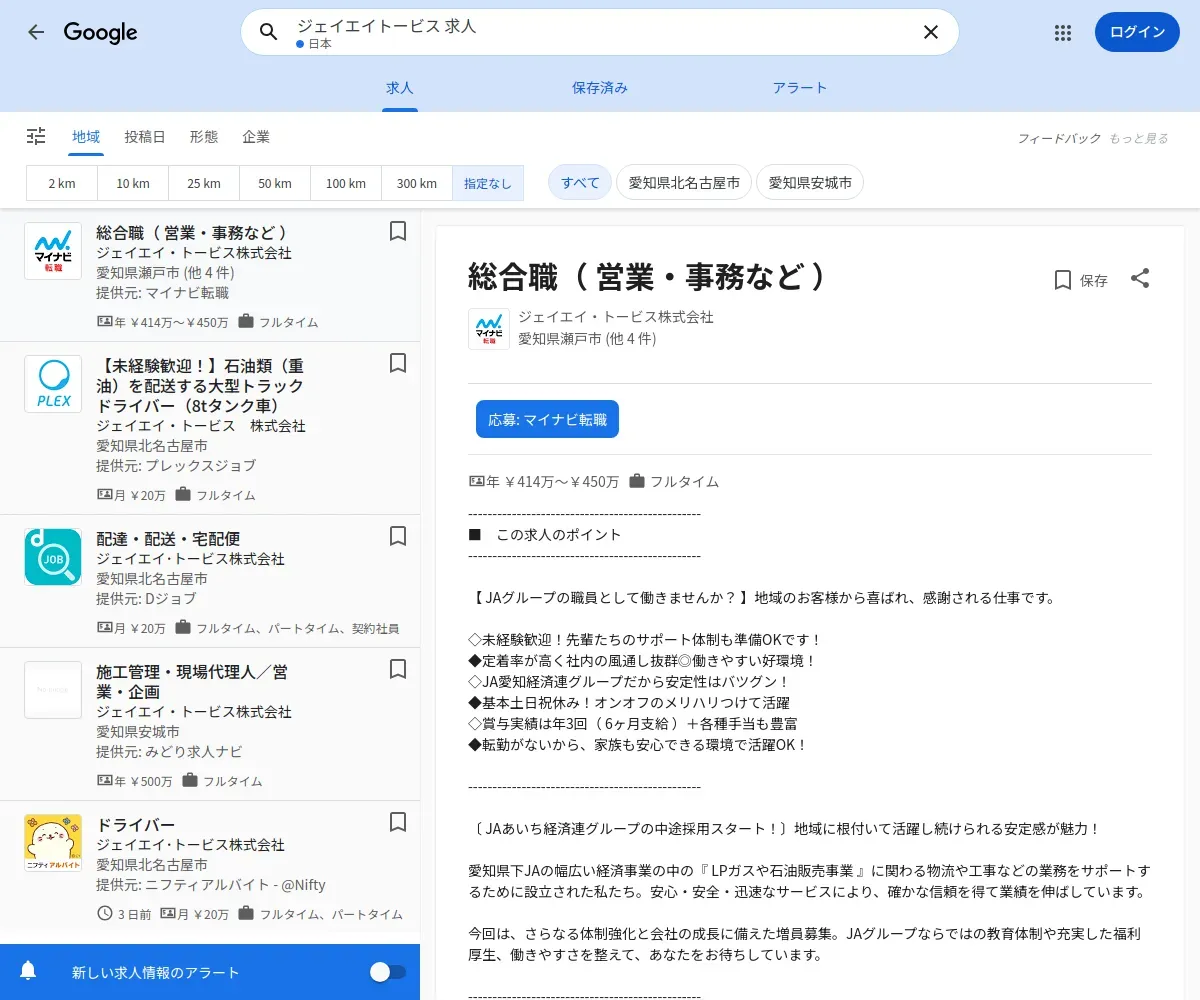Select the 投稿日 filter tab
The height and width of the screenshot is (1000, 1200).
[x=145, y=137]
